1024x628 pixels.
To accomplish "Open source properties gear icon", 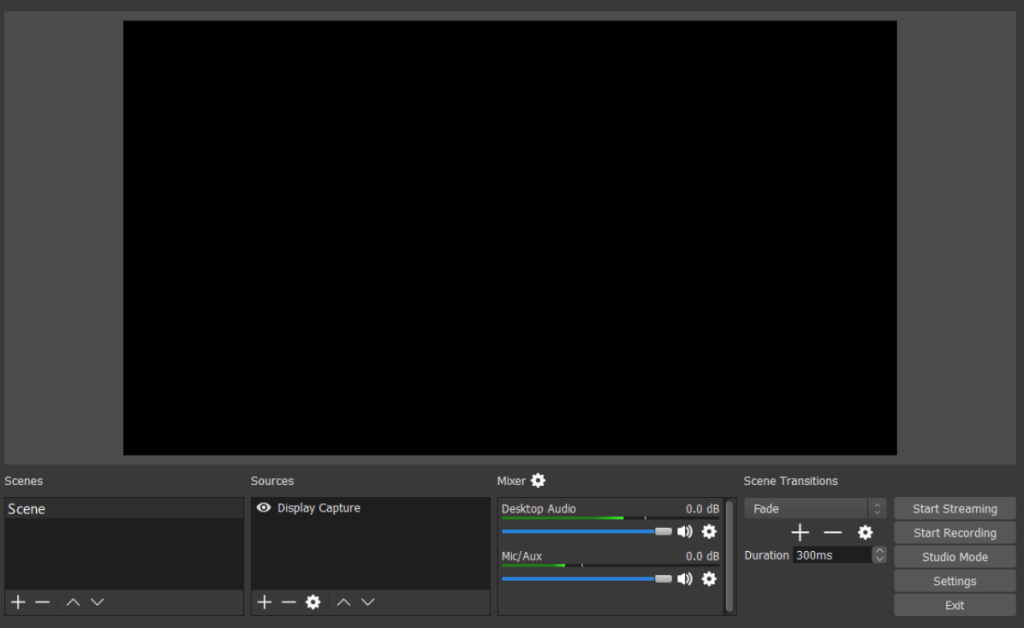I will pyautogui.click(x=313, y=602).
